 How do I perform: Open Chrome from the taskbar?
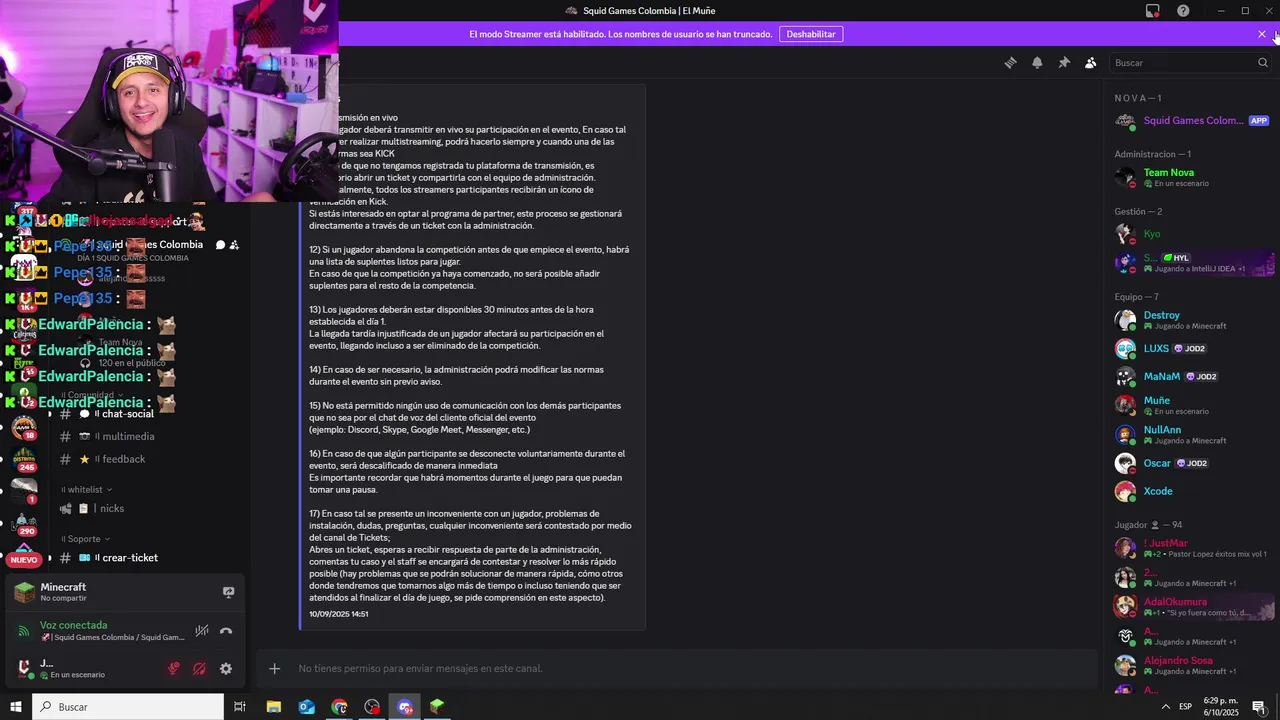pyautogui.click(x=340, y=707)
